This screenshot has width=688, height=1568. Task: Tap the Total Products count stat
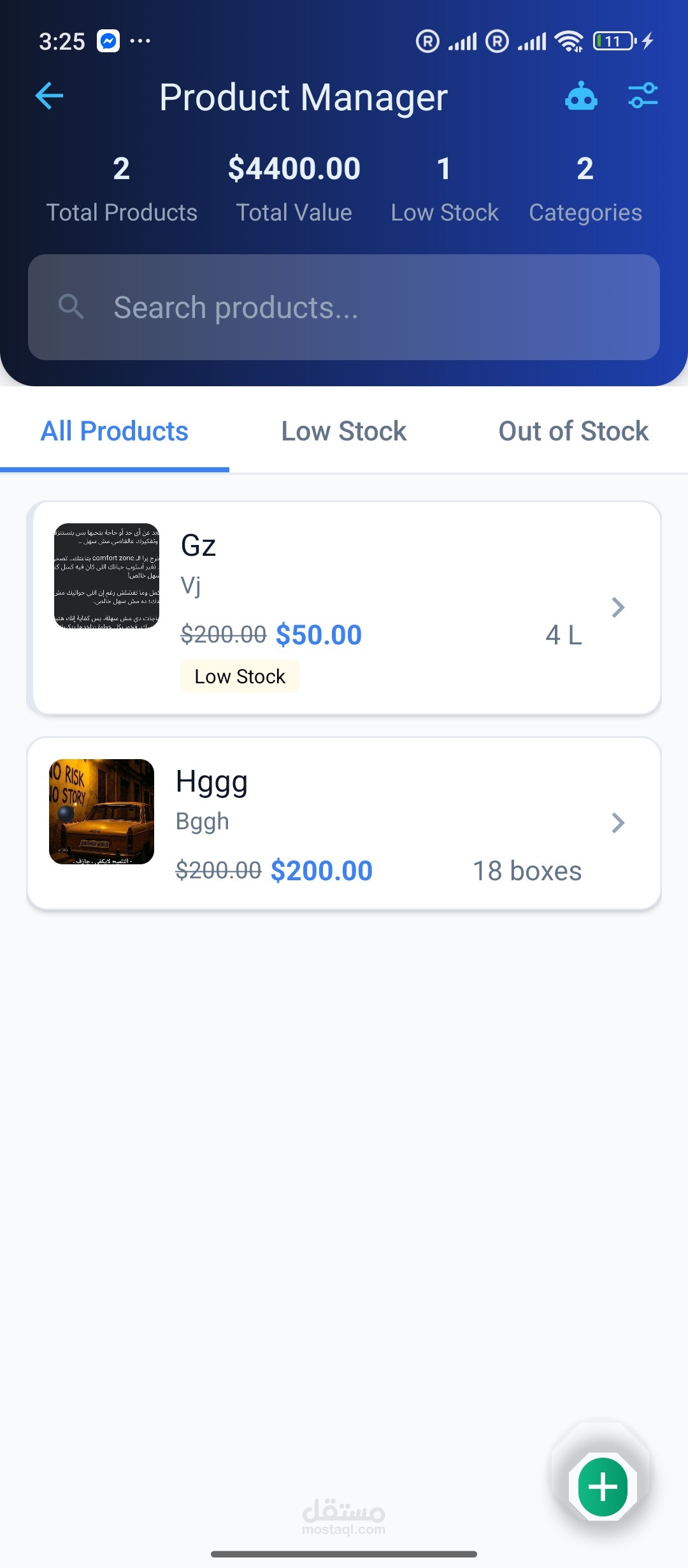click(122, 189)
